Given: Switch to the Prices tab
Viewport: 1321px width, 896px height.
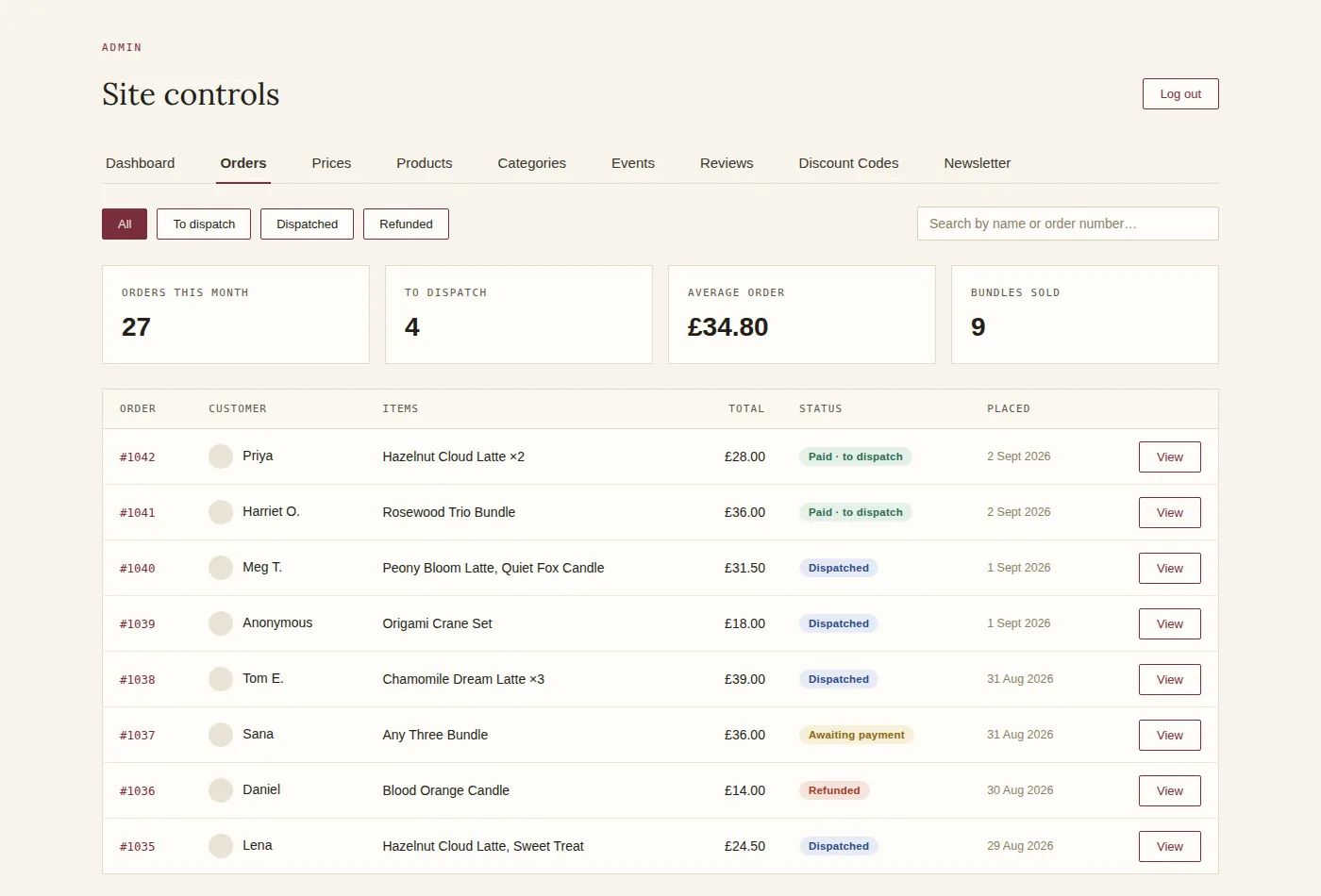Looking at the screenshot, I should (x=331, y=163).
